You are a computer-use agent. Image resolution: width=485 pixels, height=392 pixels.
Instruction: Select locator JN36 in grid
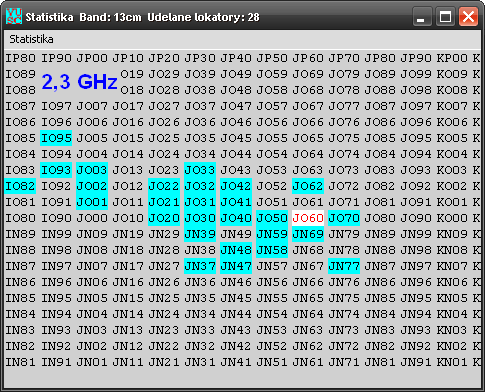click(x=200, y=282)
